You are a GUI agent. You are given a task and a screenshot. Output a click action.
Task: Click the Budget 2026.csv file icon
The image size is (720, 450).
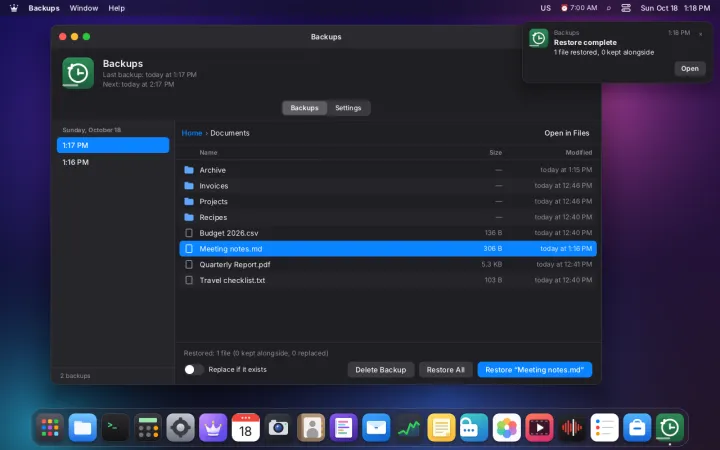[189, 233]
